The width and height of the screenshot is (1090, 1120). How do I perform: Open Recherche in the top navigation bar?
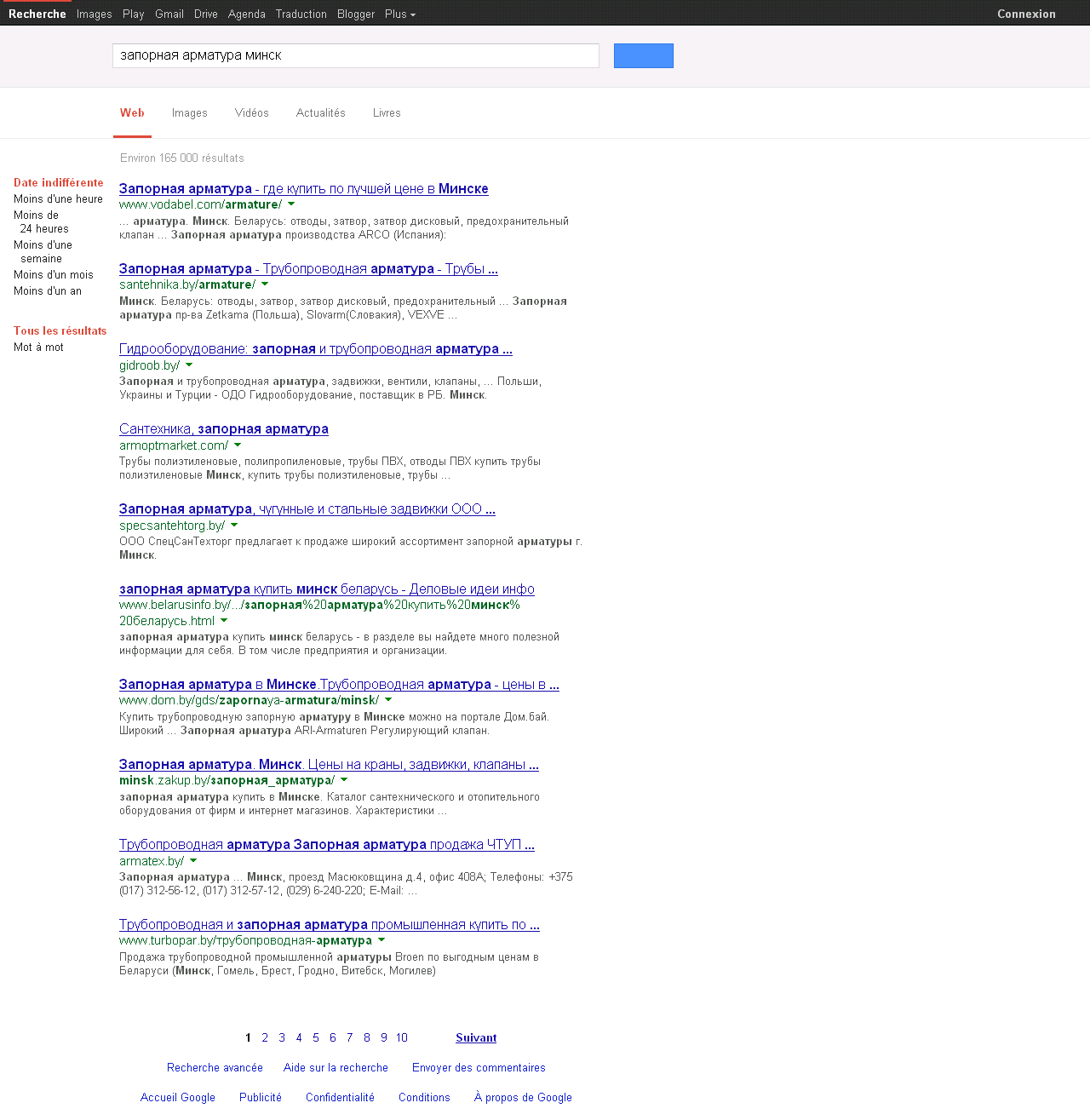pyautogui.click(x=37, y=14)
